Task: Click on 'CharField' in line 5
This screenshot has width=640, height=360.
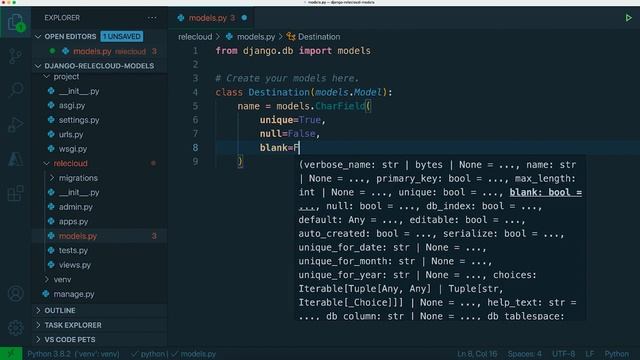Action: [x=340, y=106]
